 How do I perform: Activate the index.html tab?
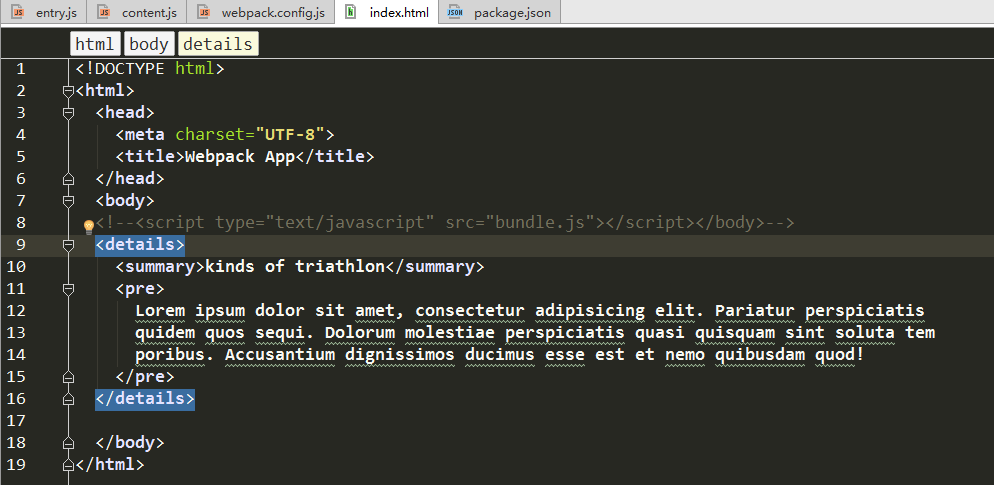coord(387,12)
